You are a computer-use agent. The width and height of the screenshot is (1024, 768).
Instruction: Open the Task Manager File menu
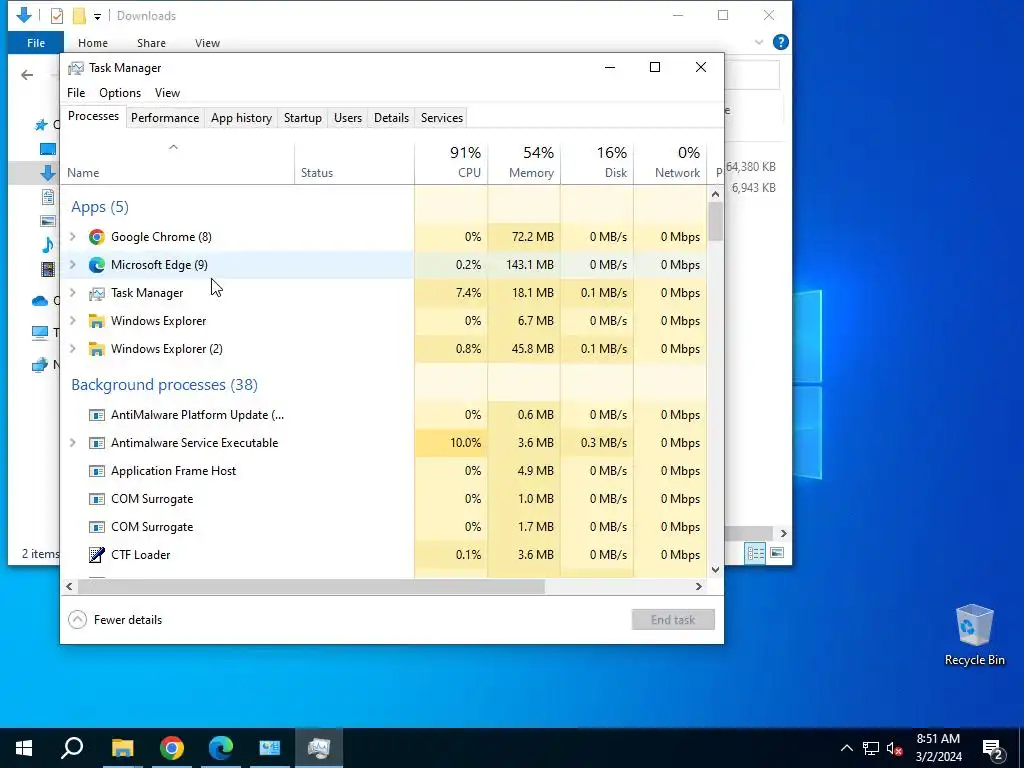[x=76, y=93]
